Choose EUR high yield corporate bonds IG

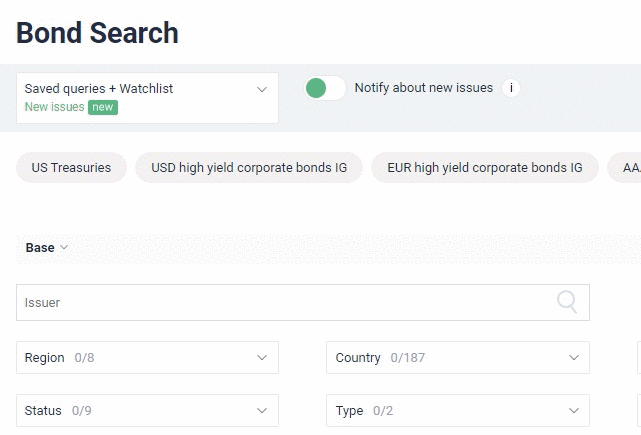pos(484,168)
